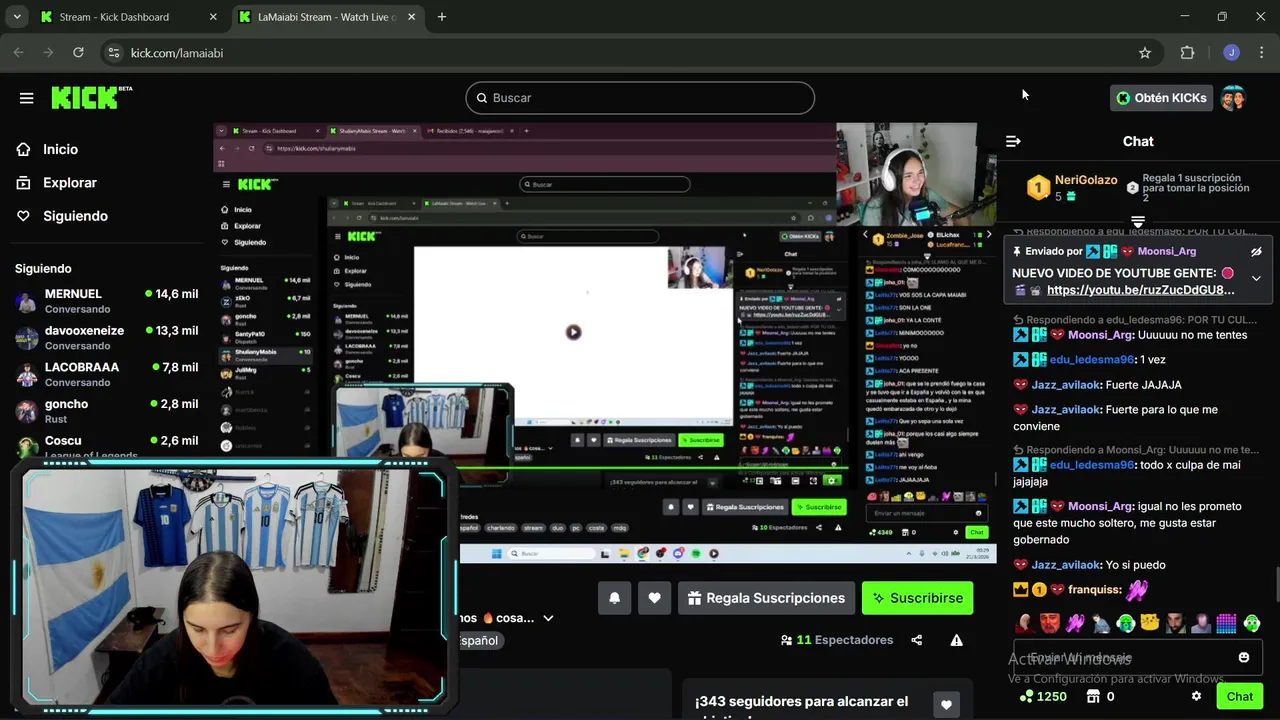Bookmark this page with the star
Image resolution: width=1280 pixels, height=720 pixels.
[1145, 53]
